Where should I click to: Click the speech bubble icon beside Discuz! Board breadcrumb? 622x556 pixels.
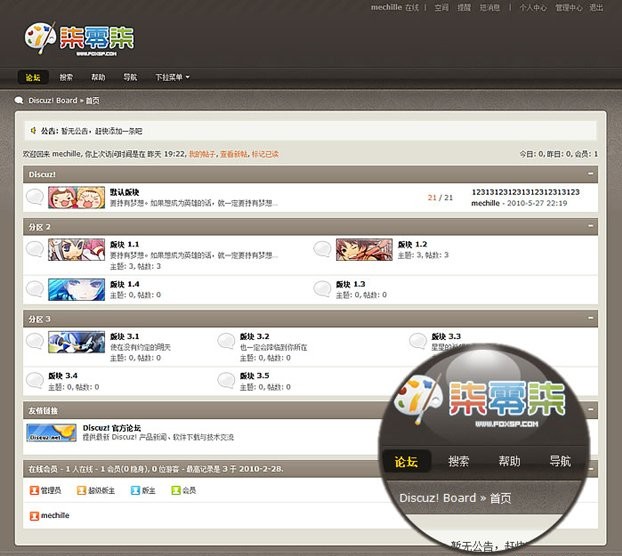pyautogui.click(x=19, y=100)
